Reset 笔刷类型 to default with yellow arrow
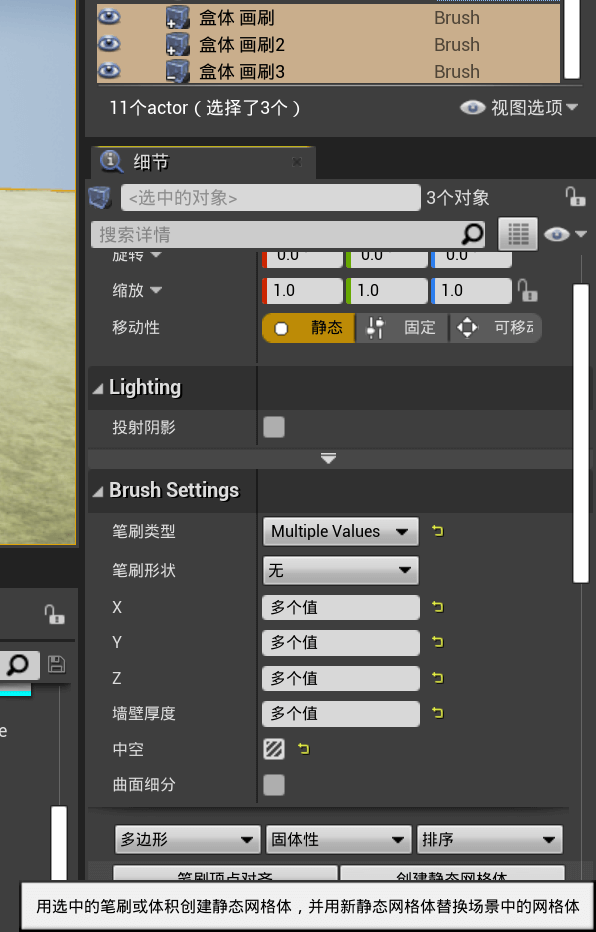596x932 pixels. point(438,531)
